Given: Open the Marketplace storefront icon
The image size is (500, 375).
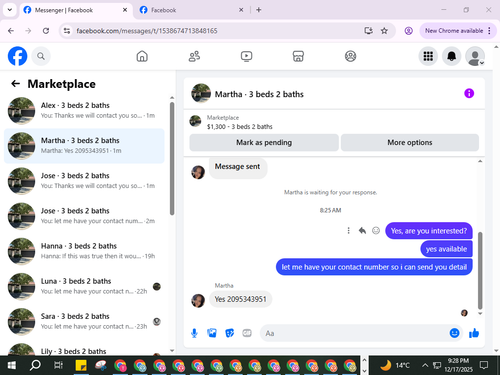Looking at the screenshot, I should tap(298, 56).
